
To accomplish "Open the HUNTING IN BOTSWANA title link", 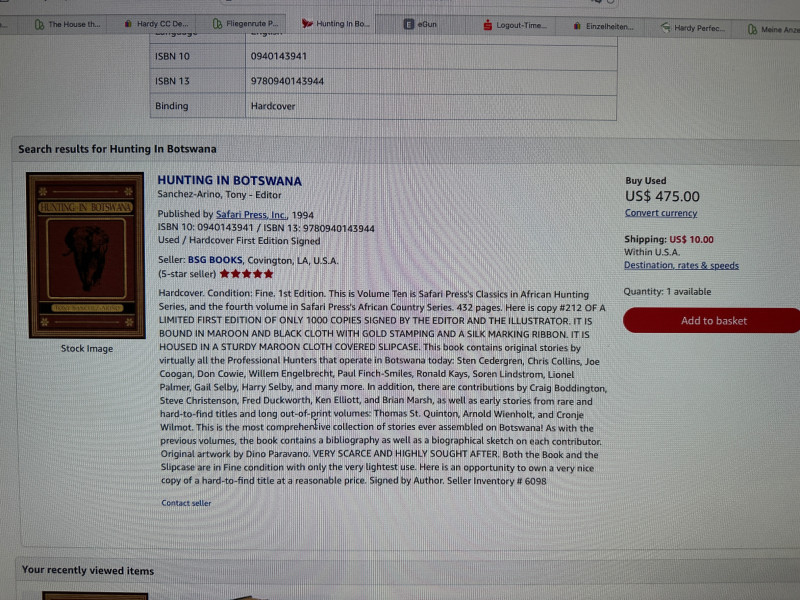I will 229,181.
